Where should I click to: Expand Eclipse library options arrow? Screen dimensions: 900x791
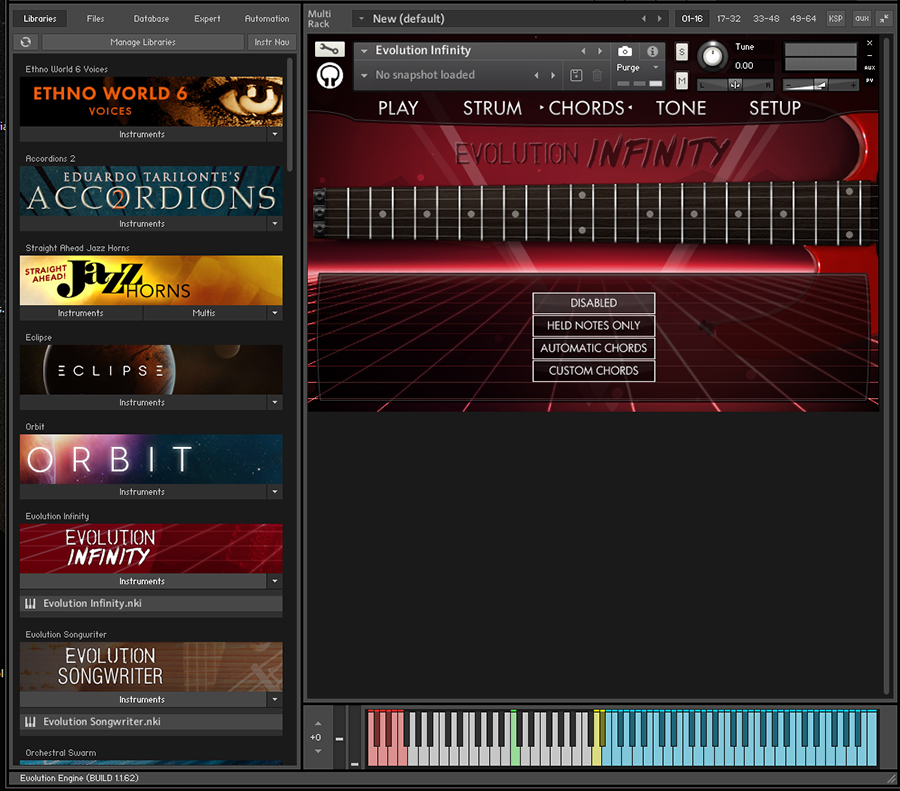click(275, 403)
